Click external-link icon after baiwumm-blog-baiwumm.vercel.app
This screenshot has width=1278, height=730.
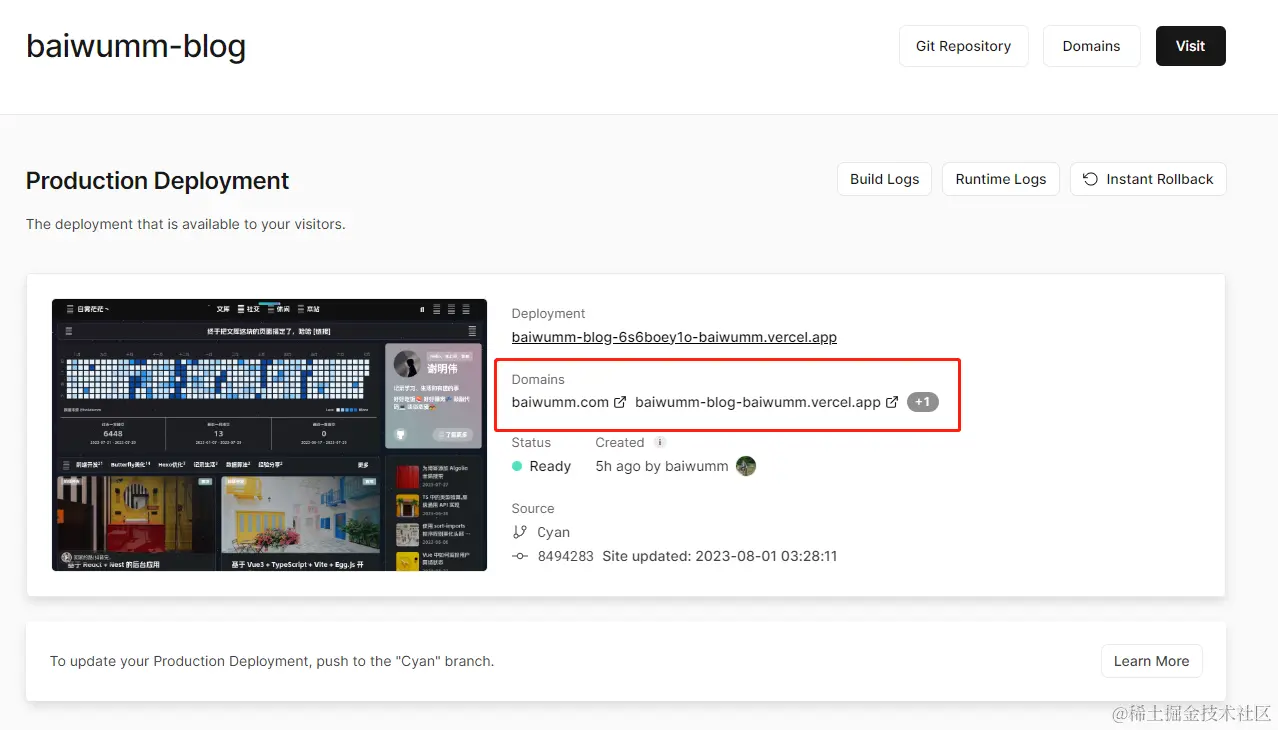(x=892, y=402)
